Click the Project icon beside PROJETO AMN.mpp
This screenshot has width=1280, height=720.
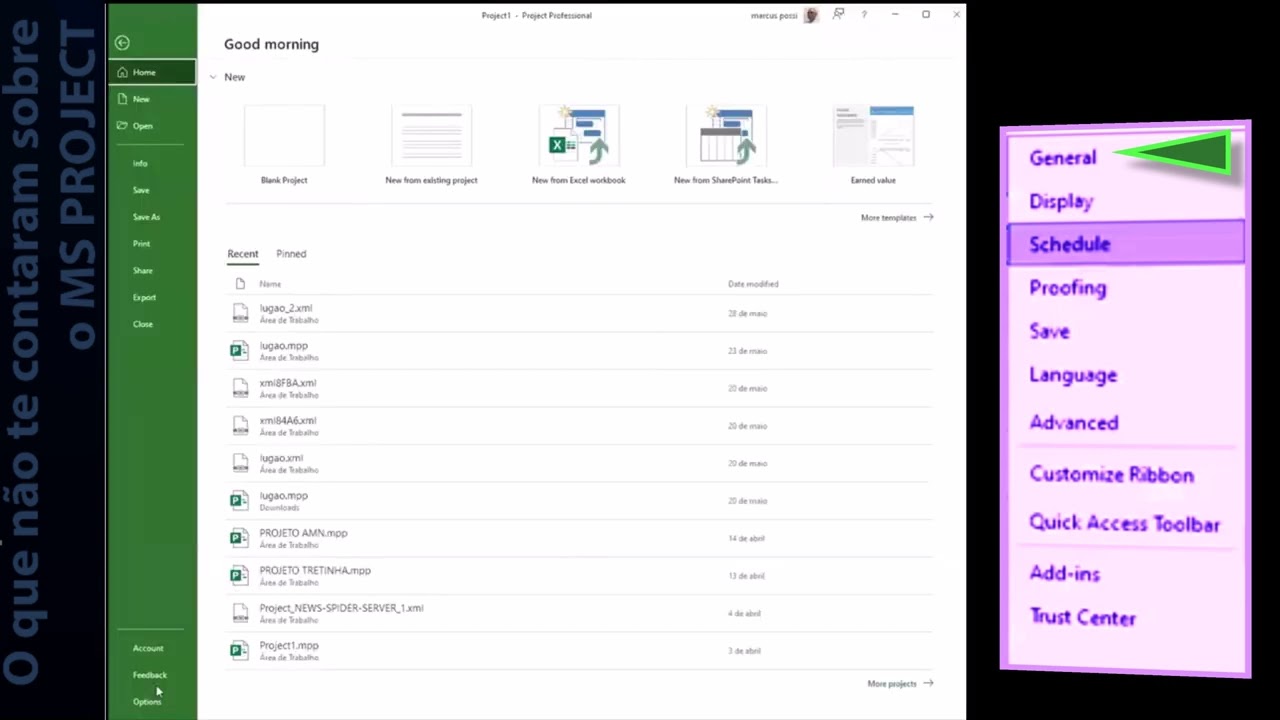[239, 538]
